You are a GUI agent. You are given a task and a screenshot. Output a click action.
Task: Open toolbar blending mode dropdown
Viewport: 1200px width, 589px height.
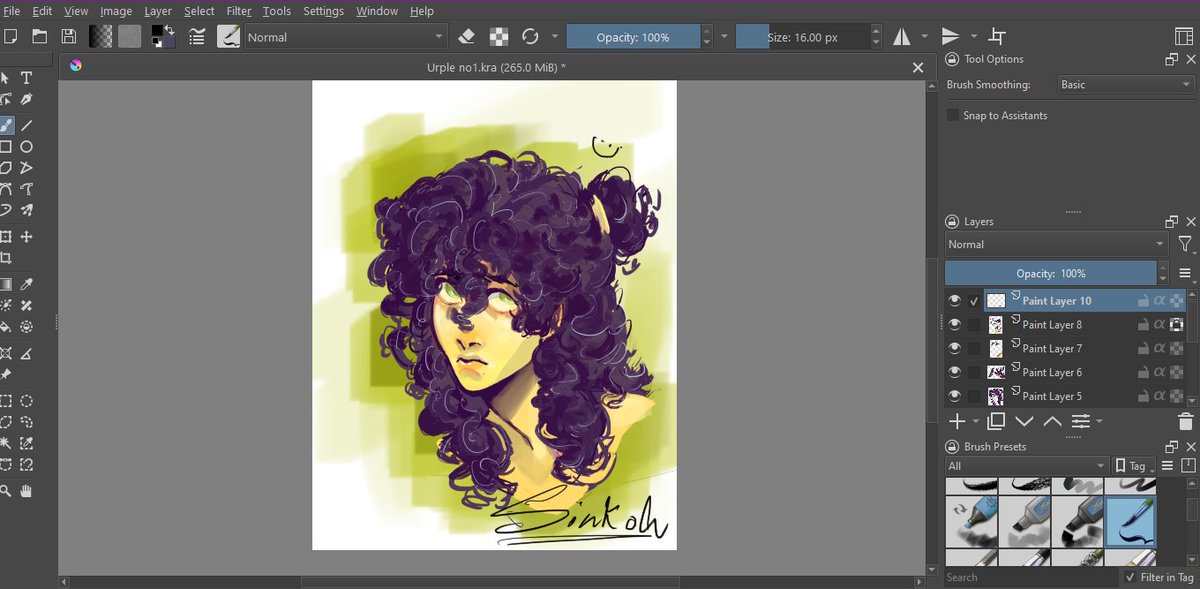pyautogui.click(x=346, y=37)
